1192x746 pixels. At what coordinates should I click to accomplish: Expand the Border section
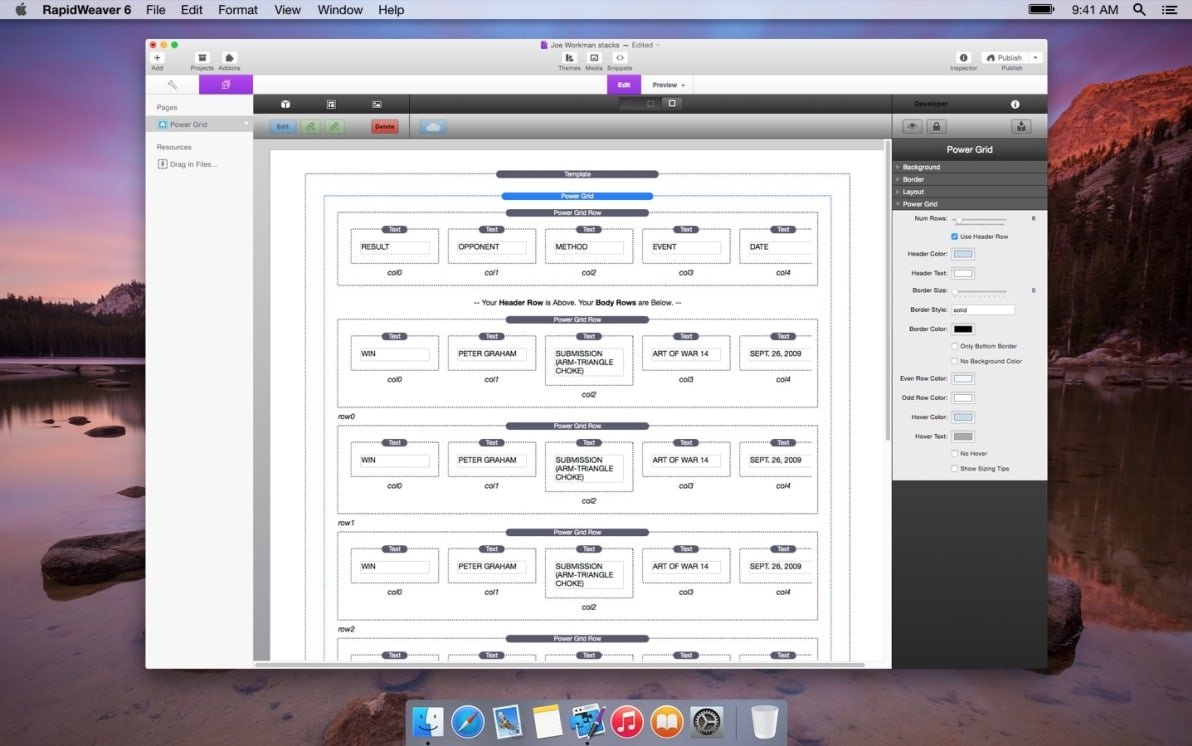[969, 179]
